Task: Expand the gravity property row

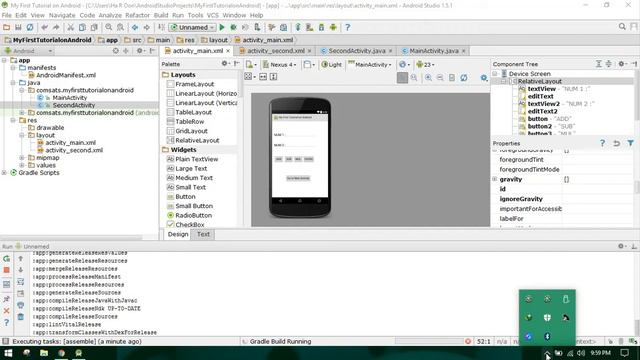Action: coord(495,179)
